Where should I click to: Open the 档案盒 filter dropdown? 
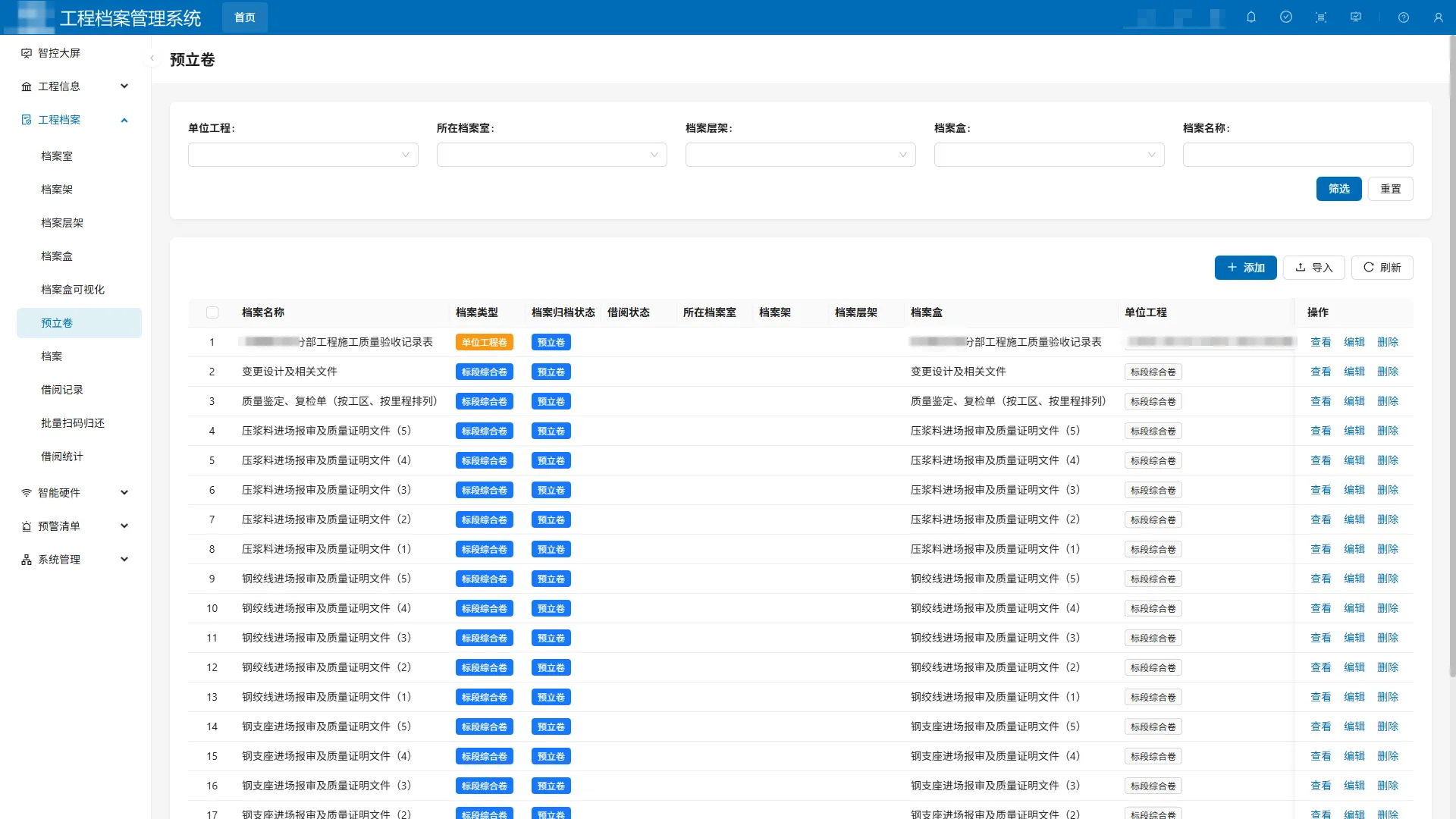pyautogui.click(x=1049, y=155)
